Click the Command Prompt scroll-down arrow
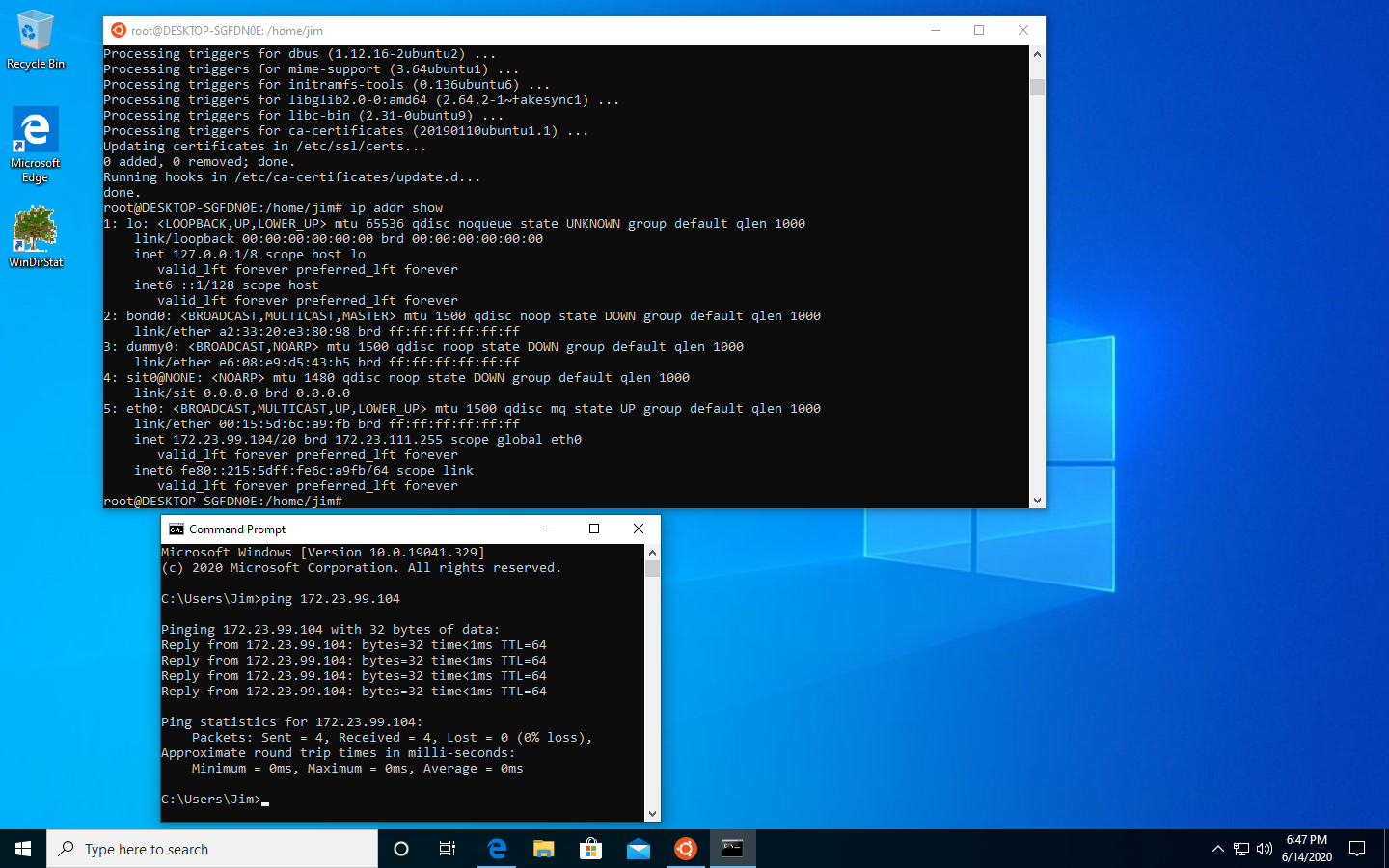Screen dimensions: 1389x868 point(652,814)
